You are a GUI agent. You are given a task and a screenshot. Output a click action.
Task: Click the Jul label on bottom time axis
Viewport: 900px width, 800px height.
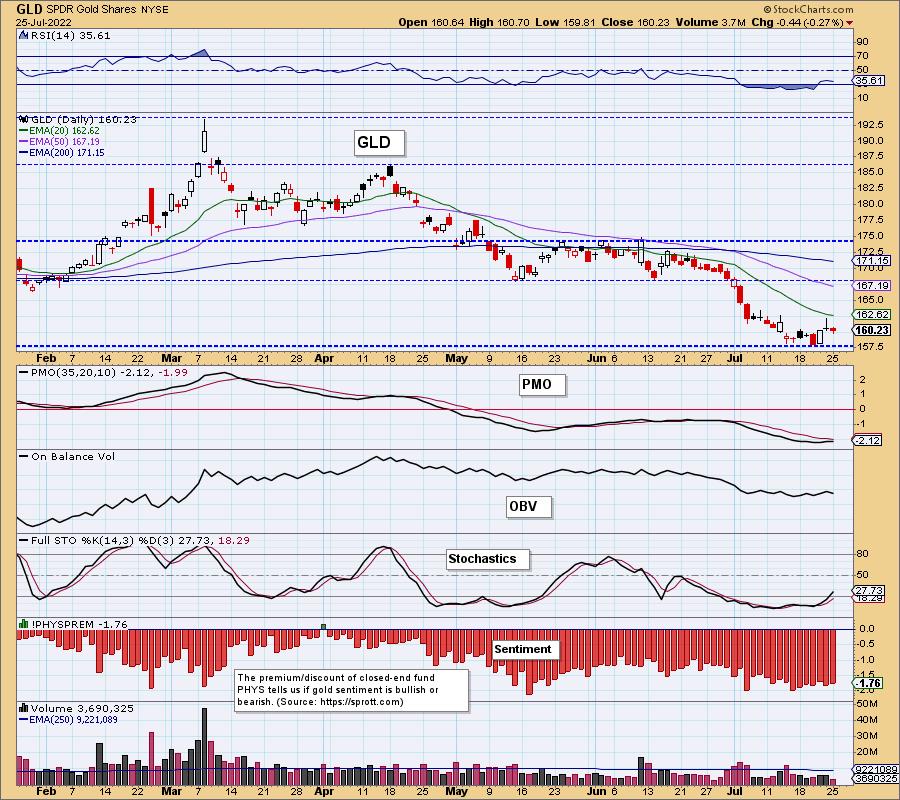(x=735, y=791)
